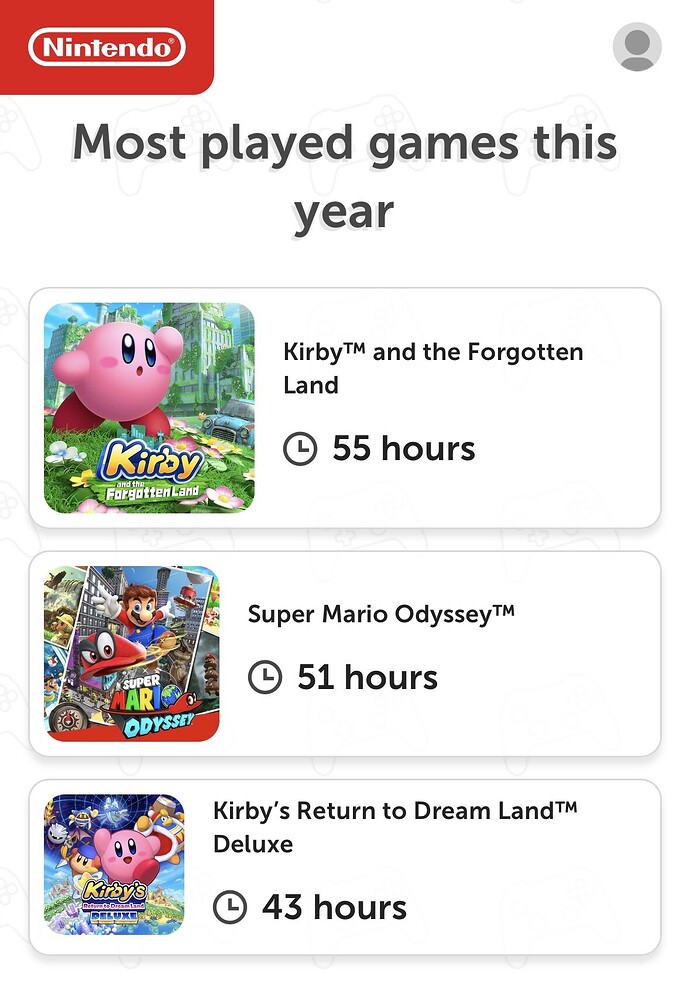
Task: Open Kirby and the Forgotten Land cover art
Action: coord(149,408)
